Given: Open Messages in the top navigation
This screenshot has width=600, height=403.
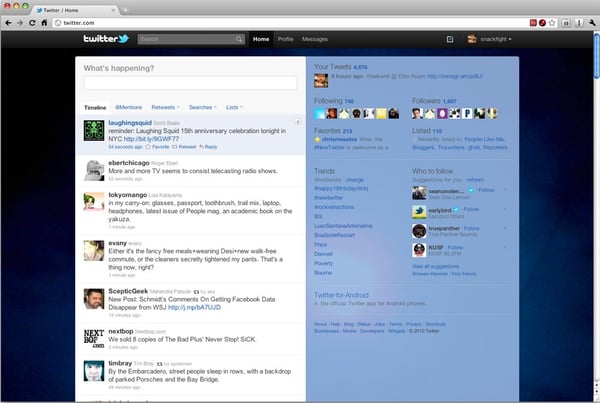Looking at the screenshot, I should click(x=314, y=39).
